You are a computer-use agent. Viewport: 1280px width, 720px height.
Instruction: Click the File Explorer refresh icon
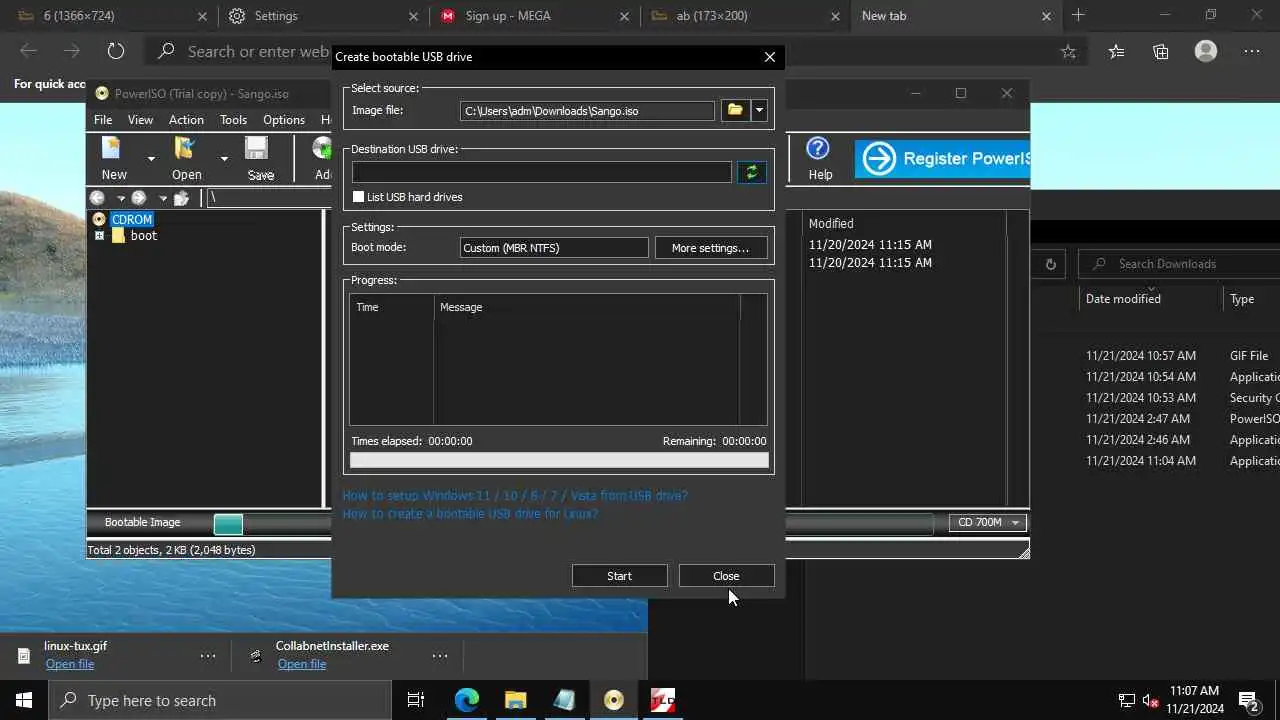click(x=1050, y=264)
